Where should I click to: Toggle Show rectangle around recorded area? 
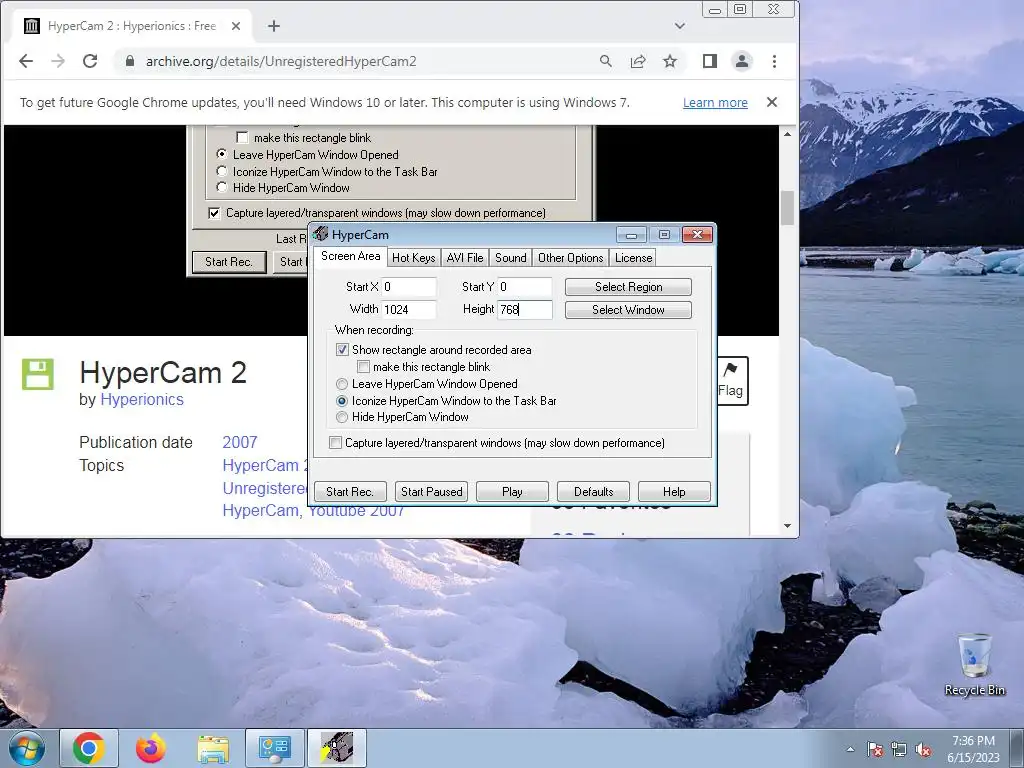click(x=342, y=350)
